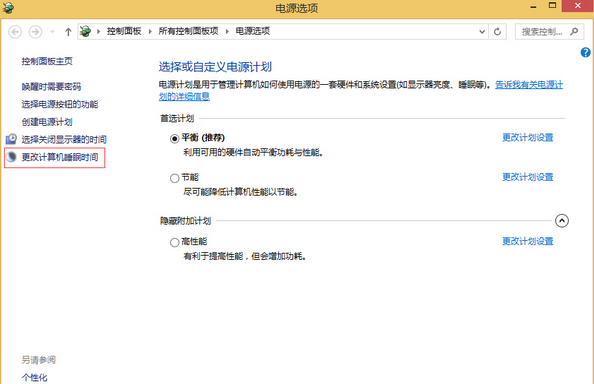This screenshot has height=384, width=594.
Task: Close the 电源选项 window
Action: tap(578, 6)
